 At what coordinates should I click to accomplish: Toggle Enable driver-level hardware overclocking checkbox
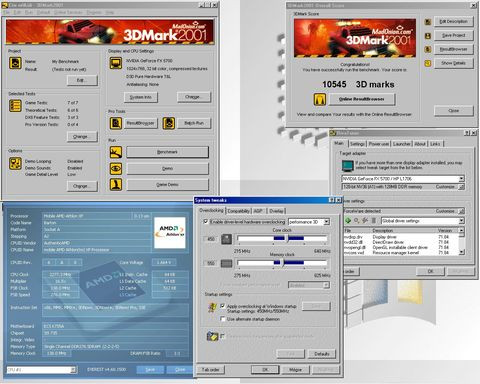pos(206,221)
